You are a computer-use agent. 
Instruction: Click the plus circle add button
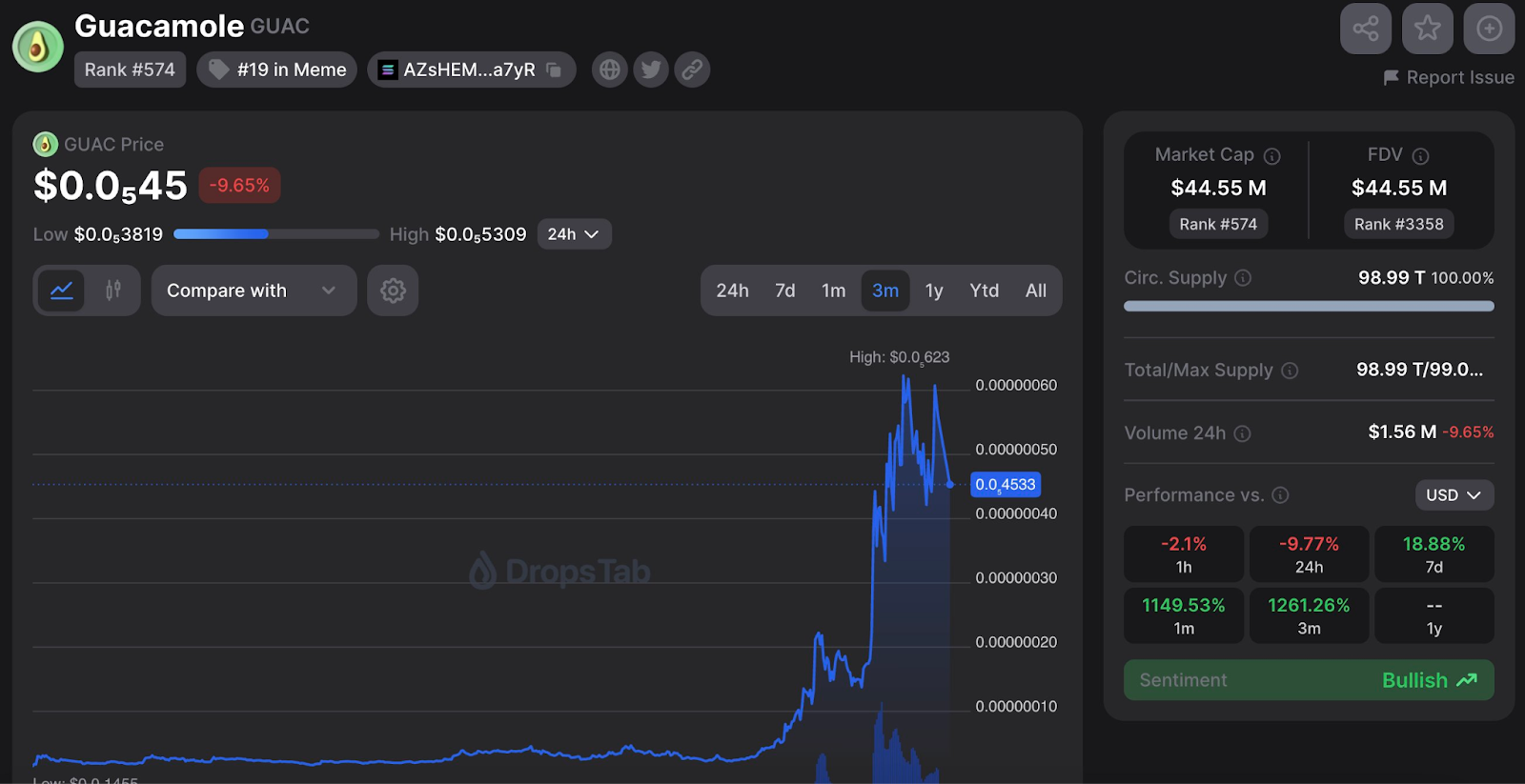click(x=1490, y=29)
